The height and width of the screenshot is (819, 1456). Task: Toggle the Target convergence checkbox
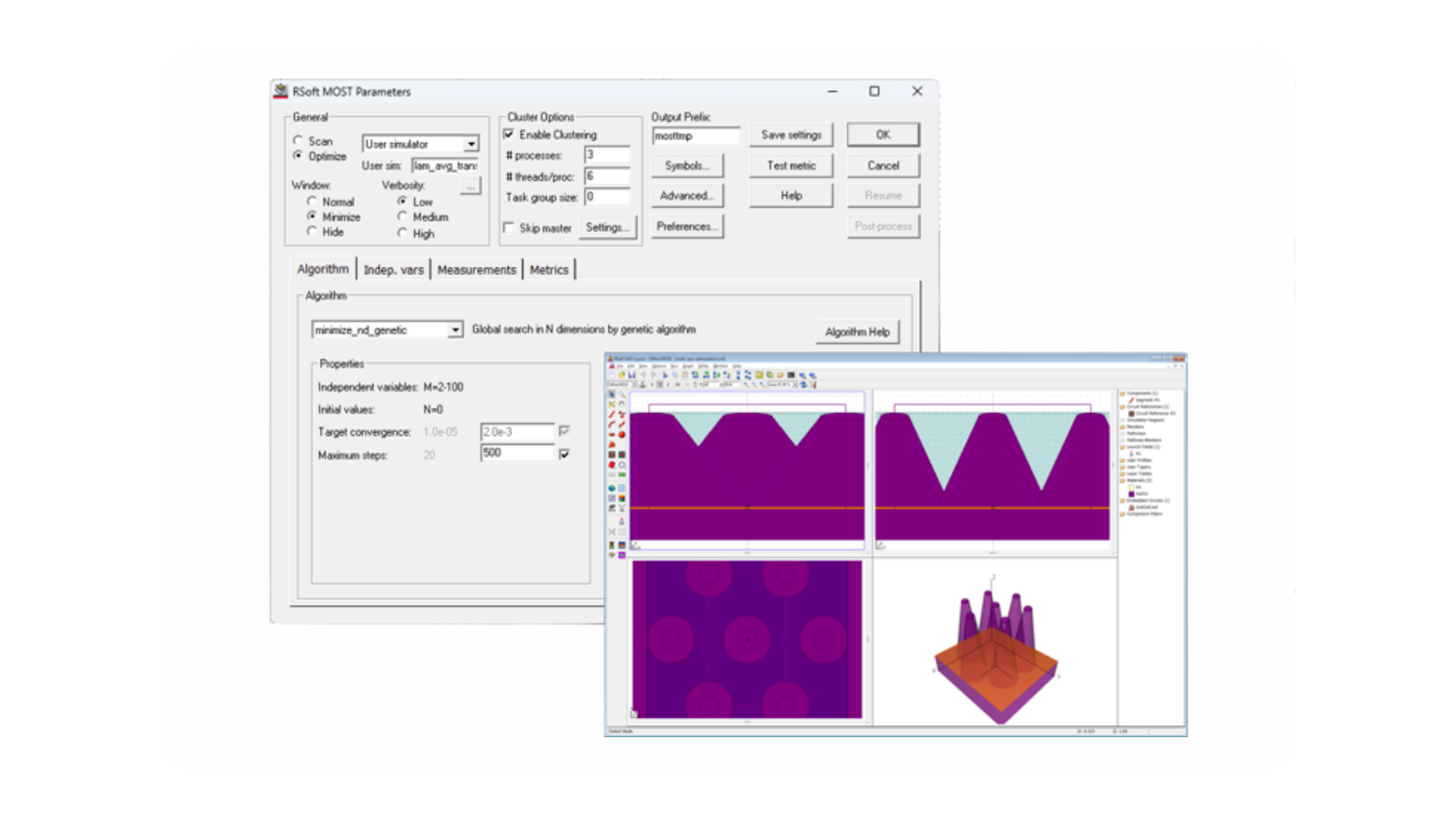(564, 430)
